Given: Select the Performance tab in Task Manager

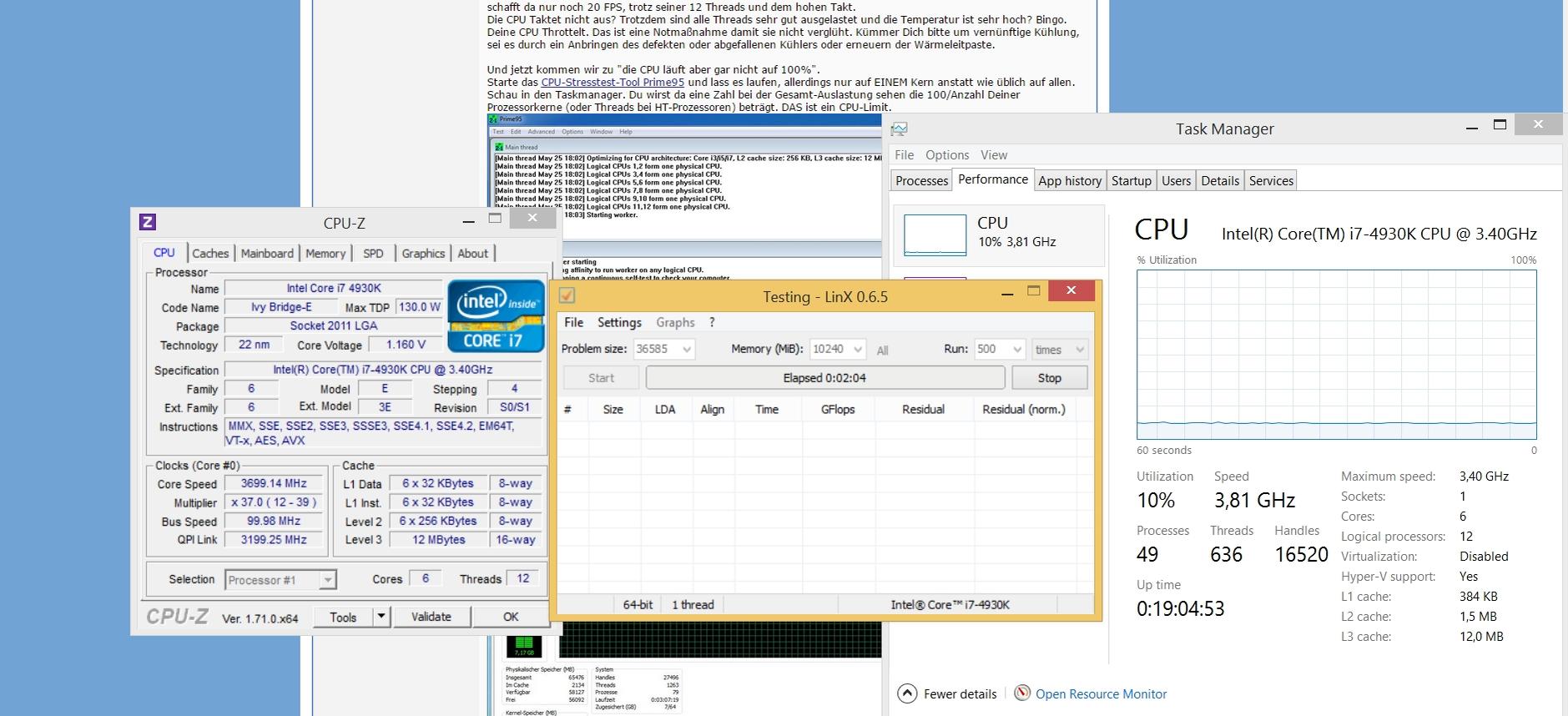Looking at the screenshot, I should coord(993,179).
